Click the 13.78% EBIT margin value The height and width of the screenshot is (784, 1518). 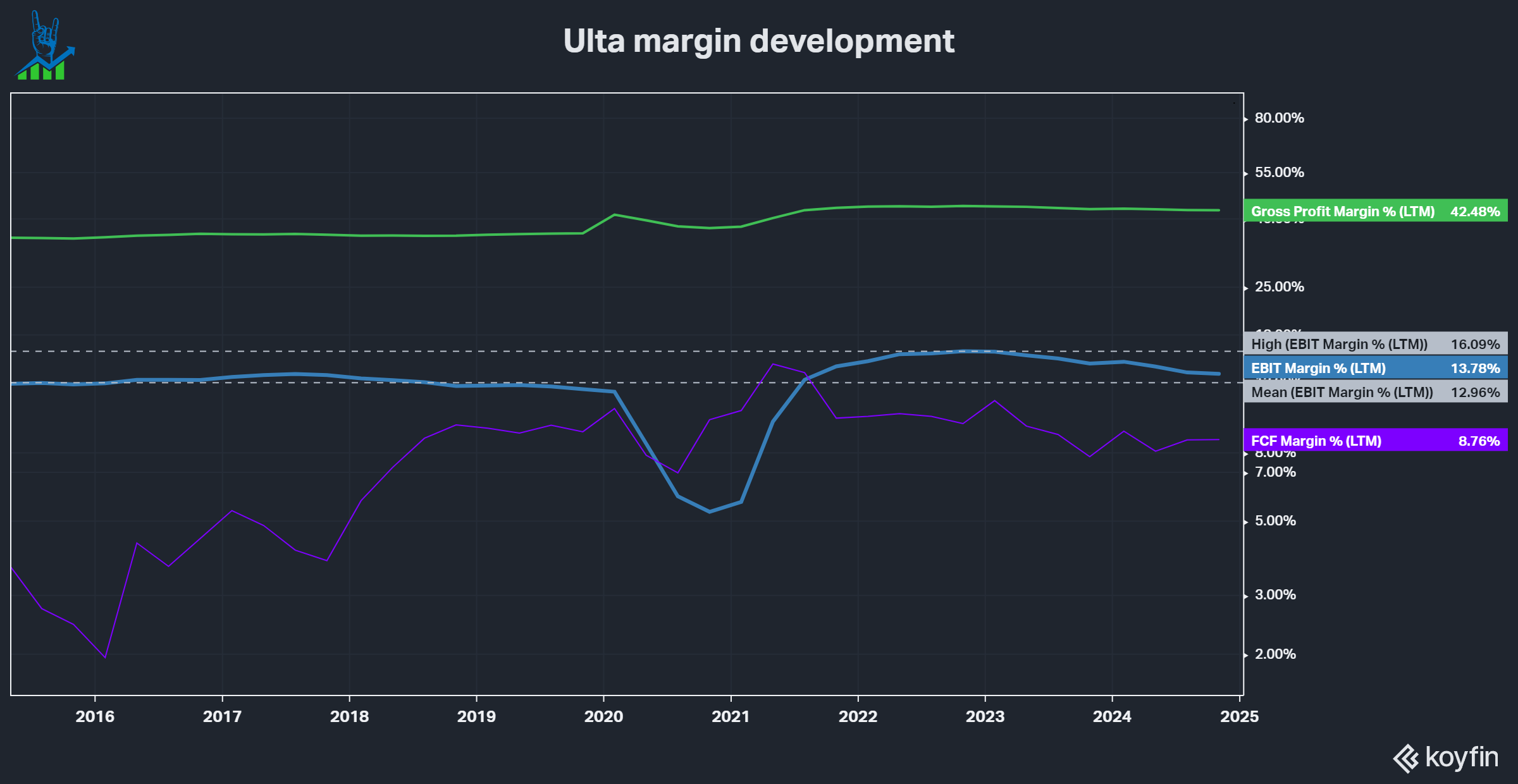[1475, 368]
